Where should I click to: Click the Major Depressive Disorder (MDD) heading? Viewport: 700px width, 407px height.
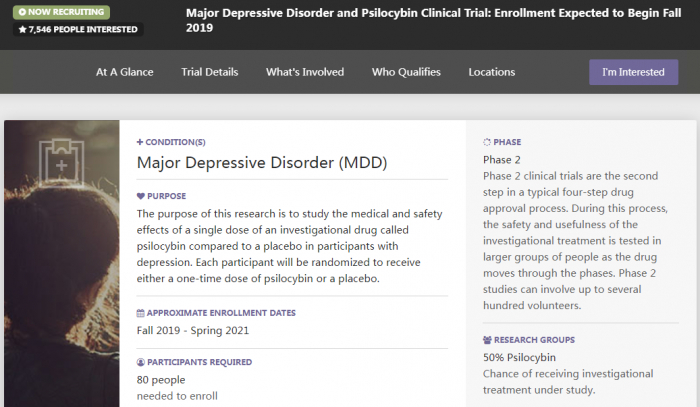pyautogui.click(x=261, y=163)
